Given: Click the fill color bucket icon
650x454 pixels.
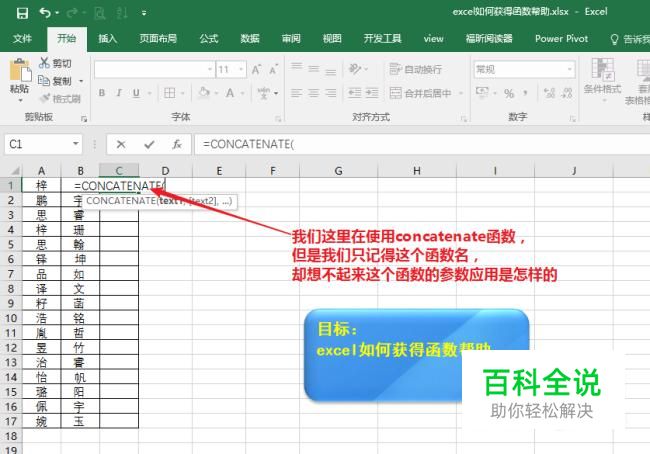Looking at the screenshot, I should 204,92.
